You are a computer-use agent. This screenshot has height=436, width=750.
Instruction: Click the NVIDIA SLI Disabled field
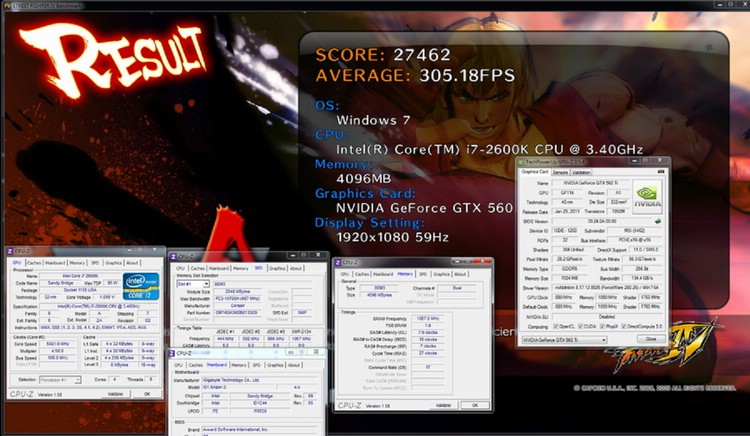pyautogui.click(x=607, y=316)
